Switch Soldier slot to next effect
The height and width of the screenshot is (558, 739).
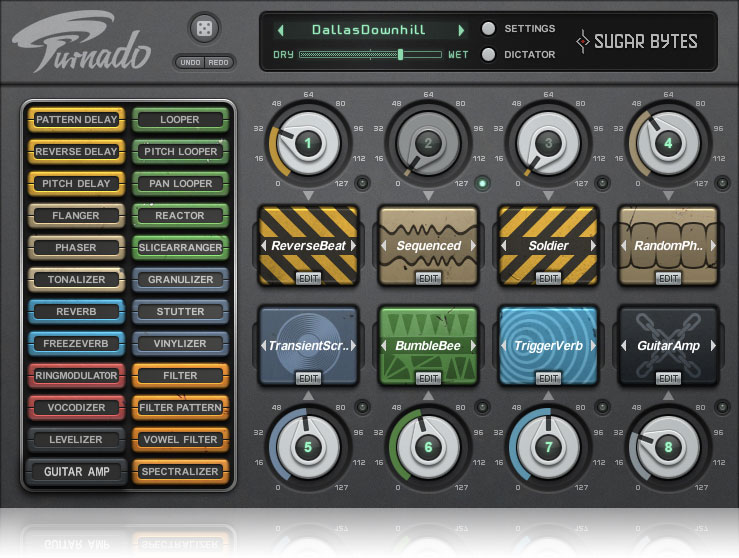pyautogui.click(x=592, y=246)
